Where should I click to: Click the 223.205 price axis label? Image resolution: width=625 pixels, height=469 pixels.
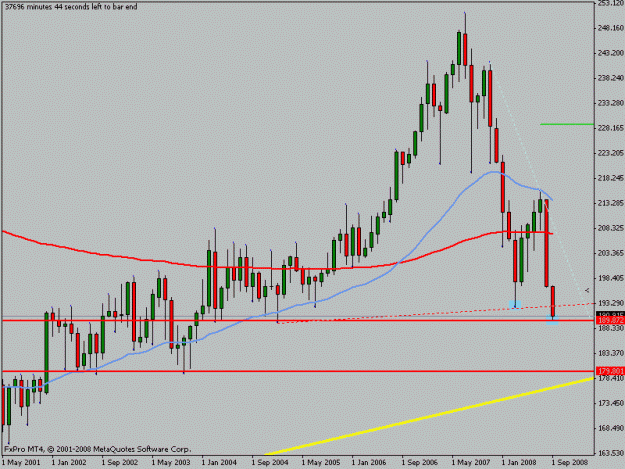610,153
